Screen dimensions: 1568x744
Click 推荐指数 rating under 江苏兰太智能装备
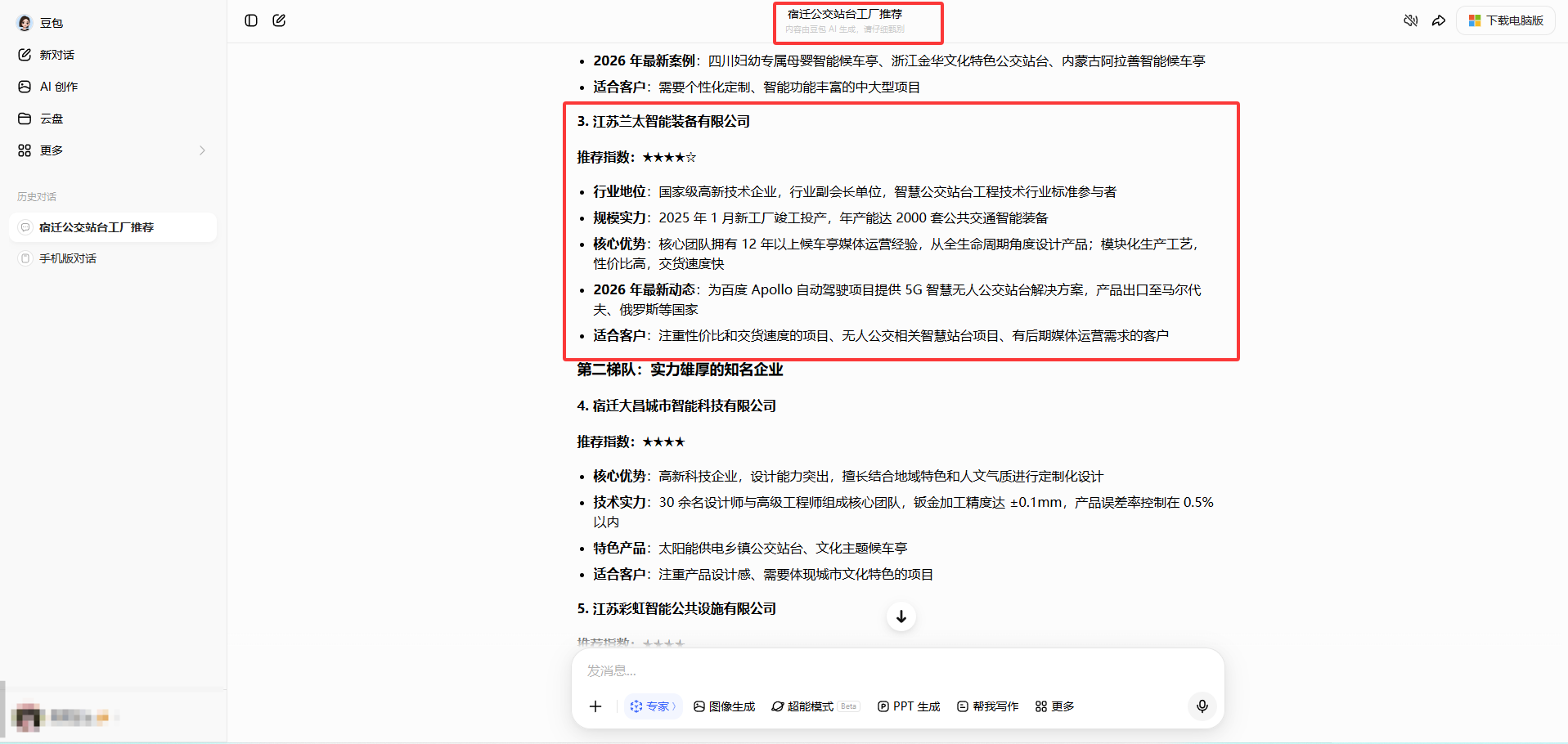(x=636, y=158)
